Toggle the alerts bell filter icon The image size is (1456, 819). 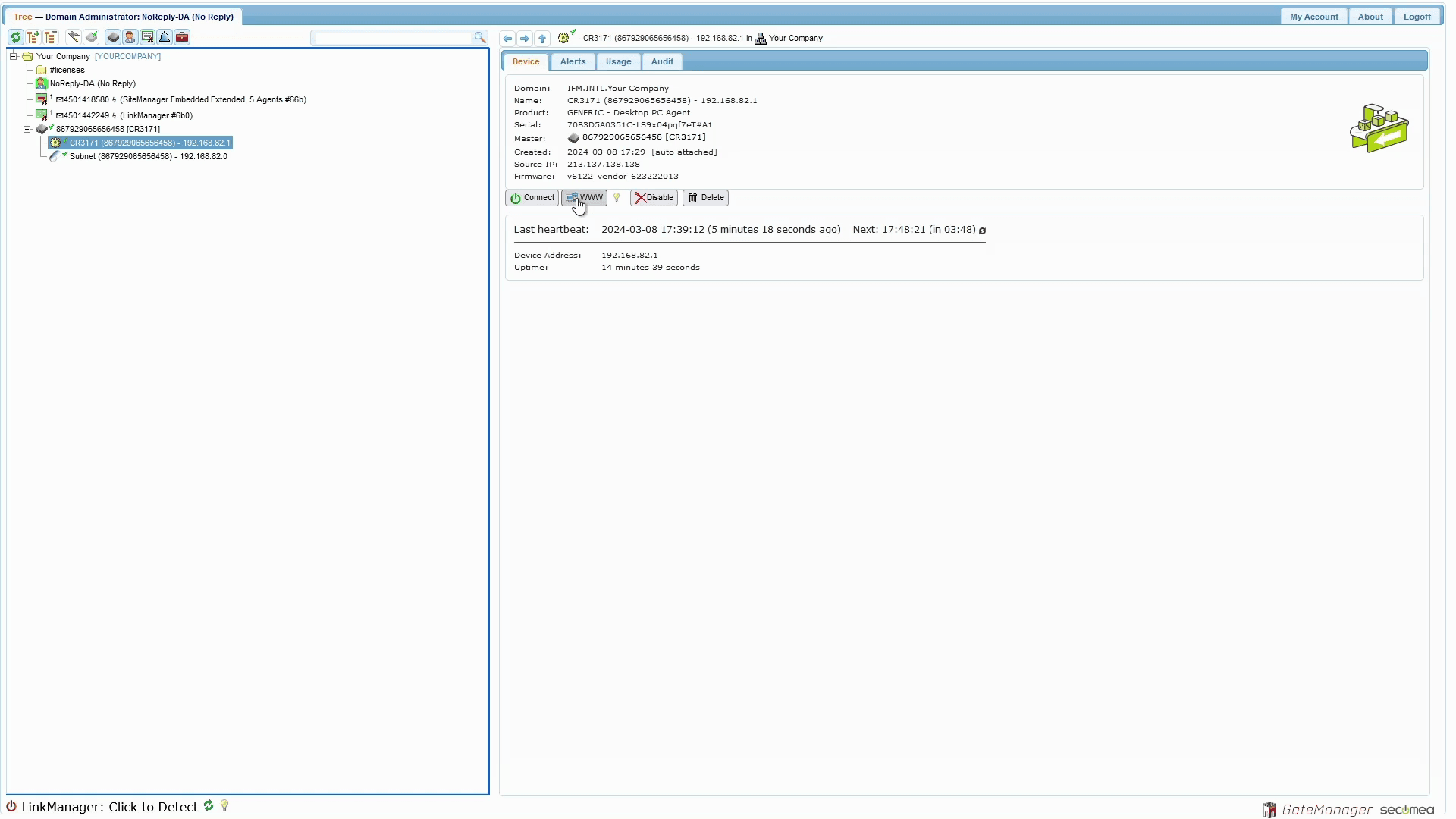[x=165, y=37]
